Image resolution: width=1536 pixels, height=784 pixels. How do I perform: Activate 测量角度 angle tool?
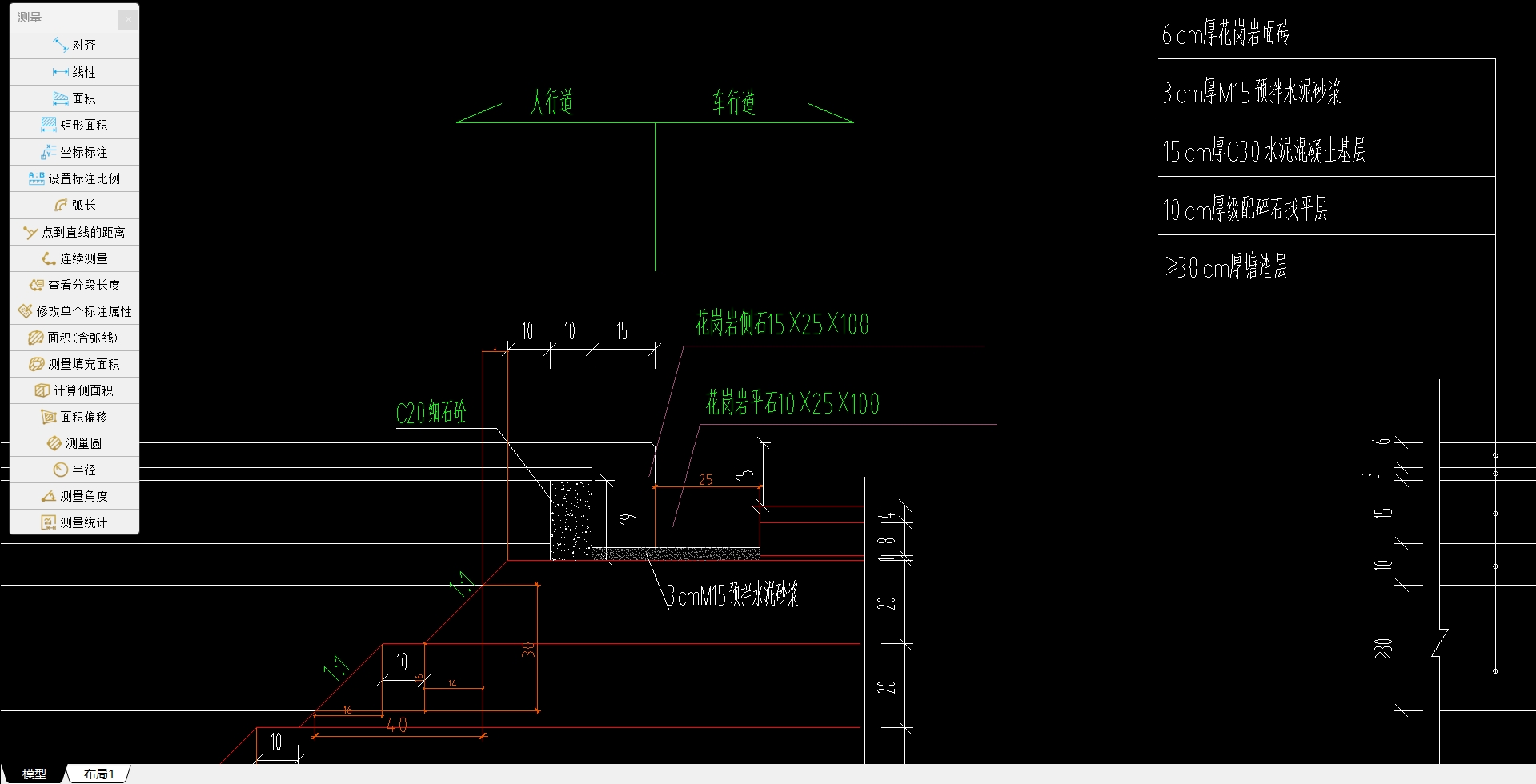click(74, 496)
